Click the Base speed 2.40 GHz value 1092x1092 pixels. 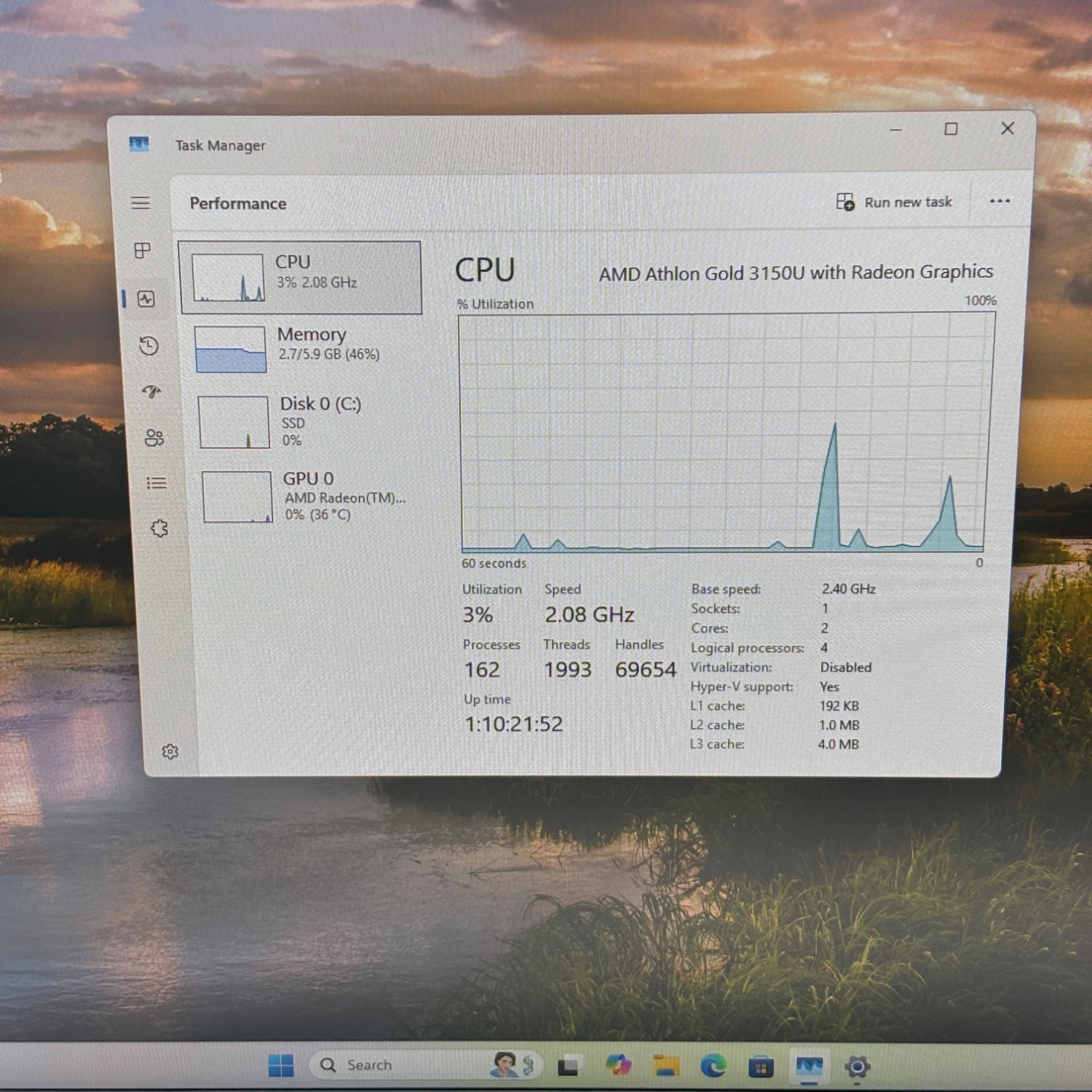tap(849, 589)
